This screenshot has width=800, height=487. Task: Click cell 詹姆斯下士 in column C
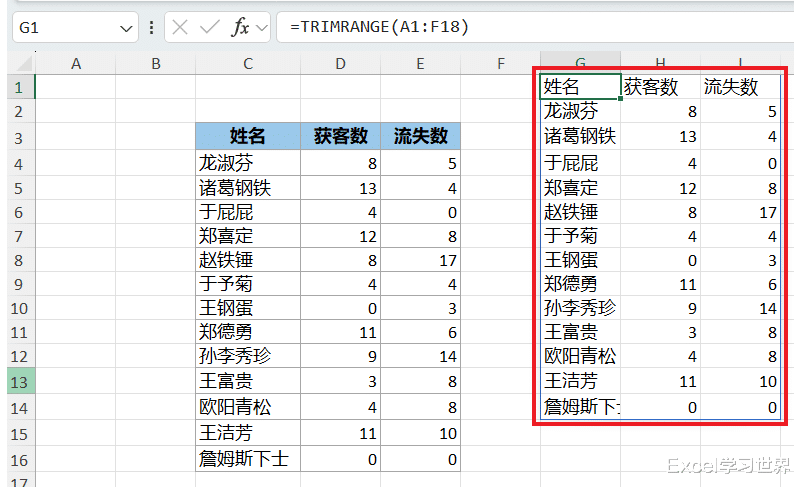(248, 459)
